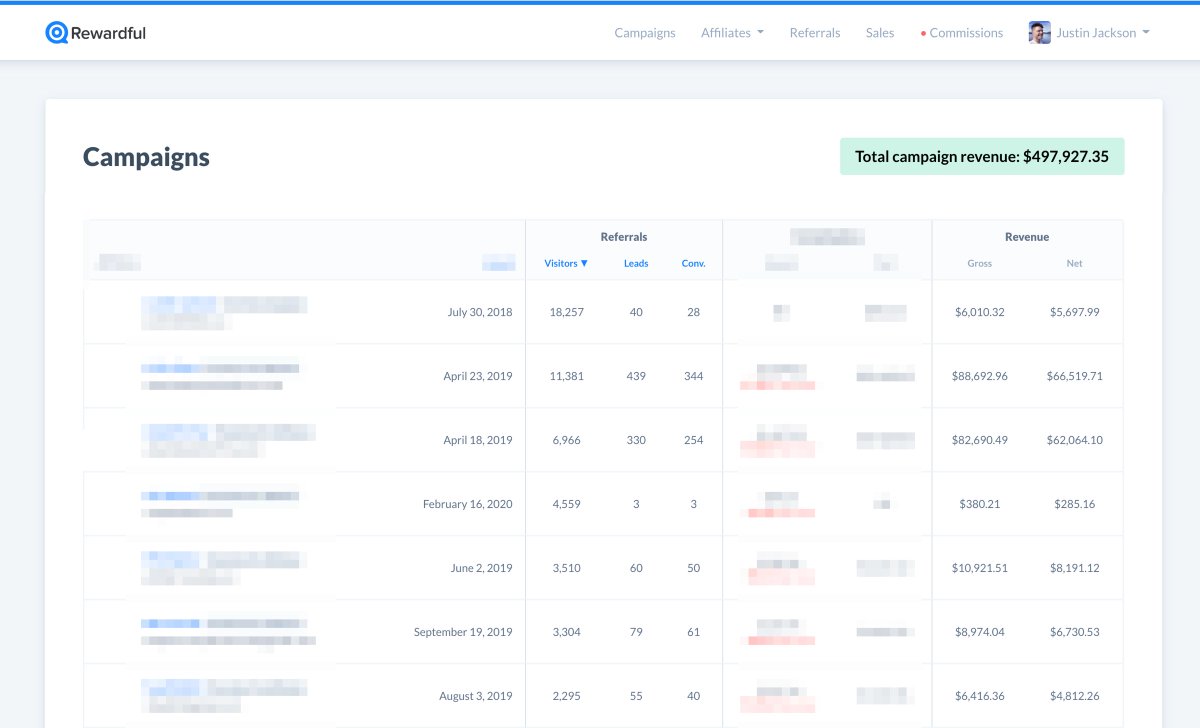Sort the table by Leads

636,264
